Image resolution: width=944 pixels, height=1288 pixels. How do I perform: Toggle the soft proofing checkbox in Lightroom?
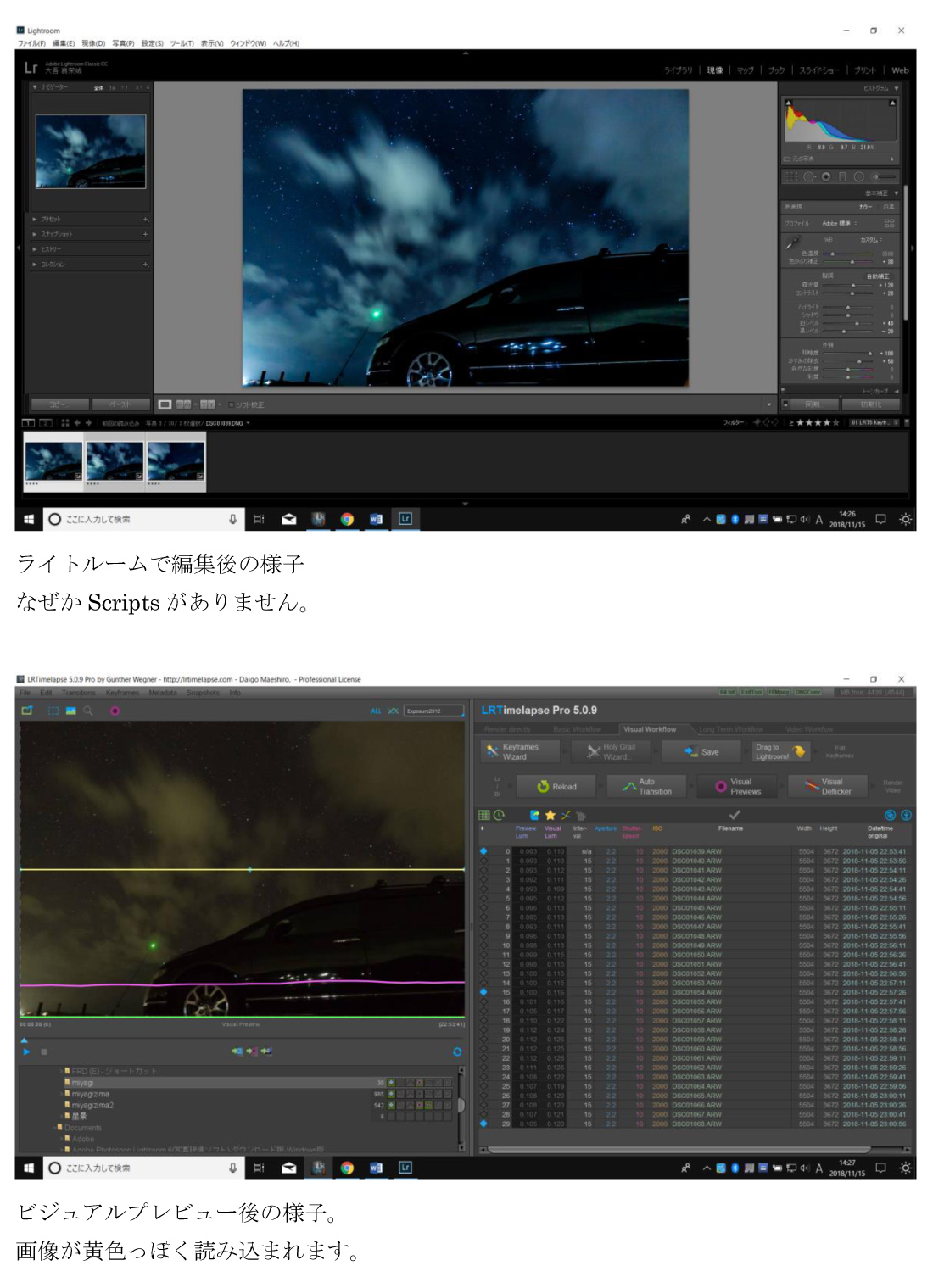(x=231, y=404)
